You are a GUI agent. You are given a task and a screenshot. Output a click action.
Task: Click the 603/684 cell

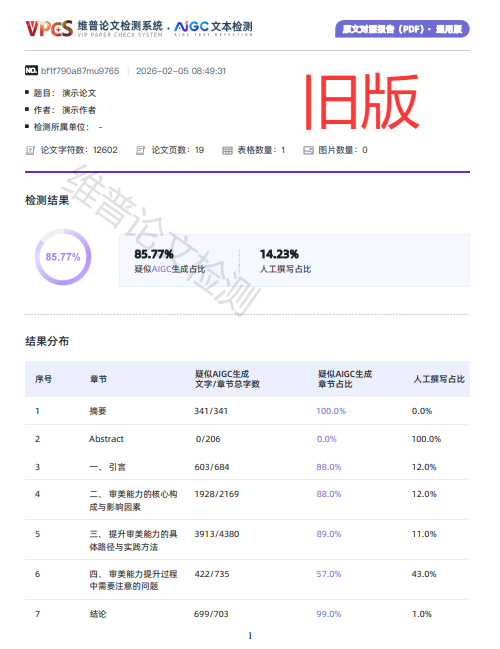click(212, 467)
